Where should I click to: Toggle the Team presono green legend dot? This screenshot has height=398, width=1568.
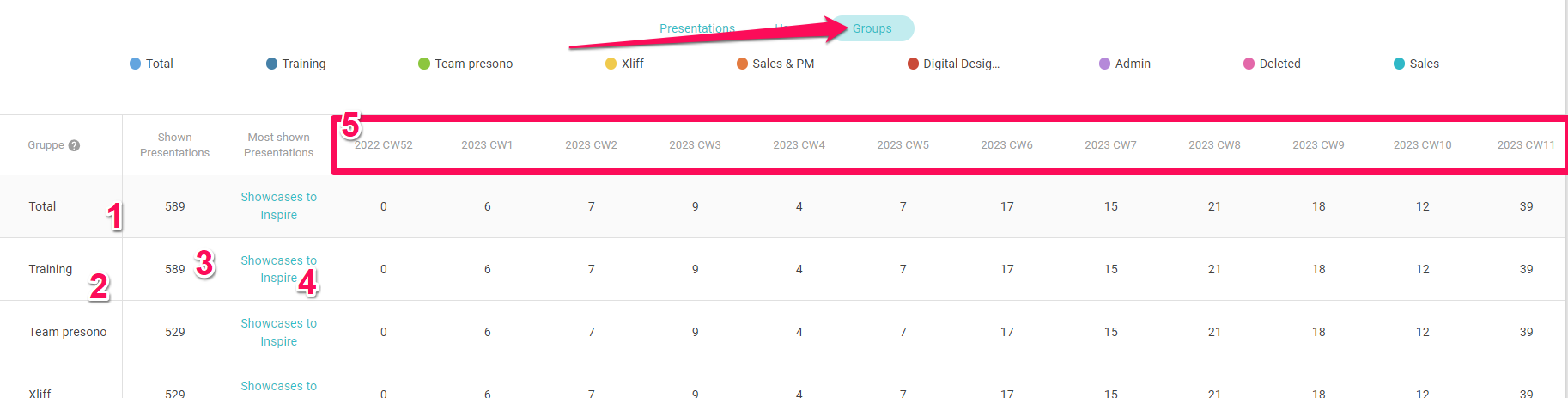pyautogui.click(x=423, y=64)
